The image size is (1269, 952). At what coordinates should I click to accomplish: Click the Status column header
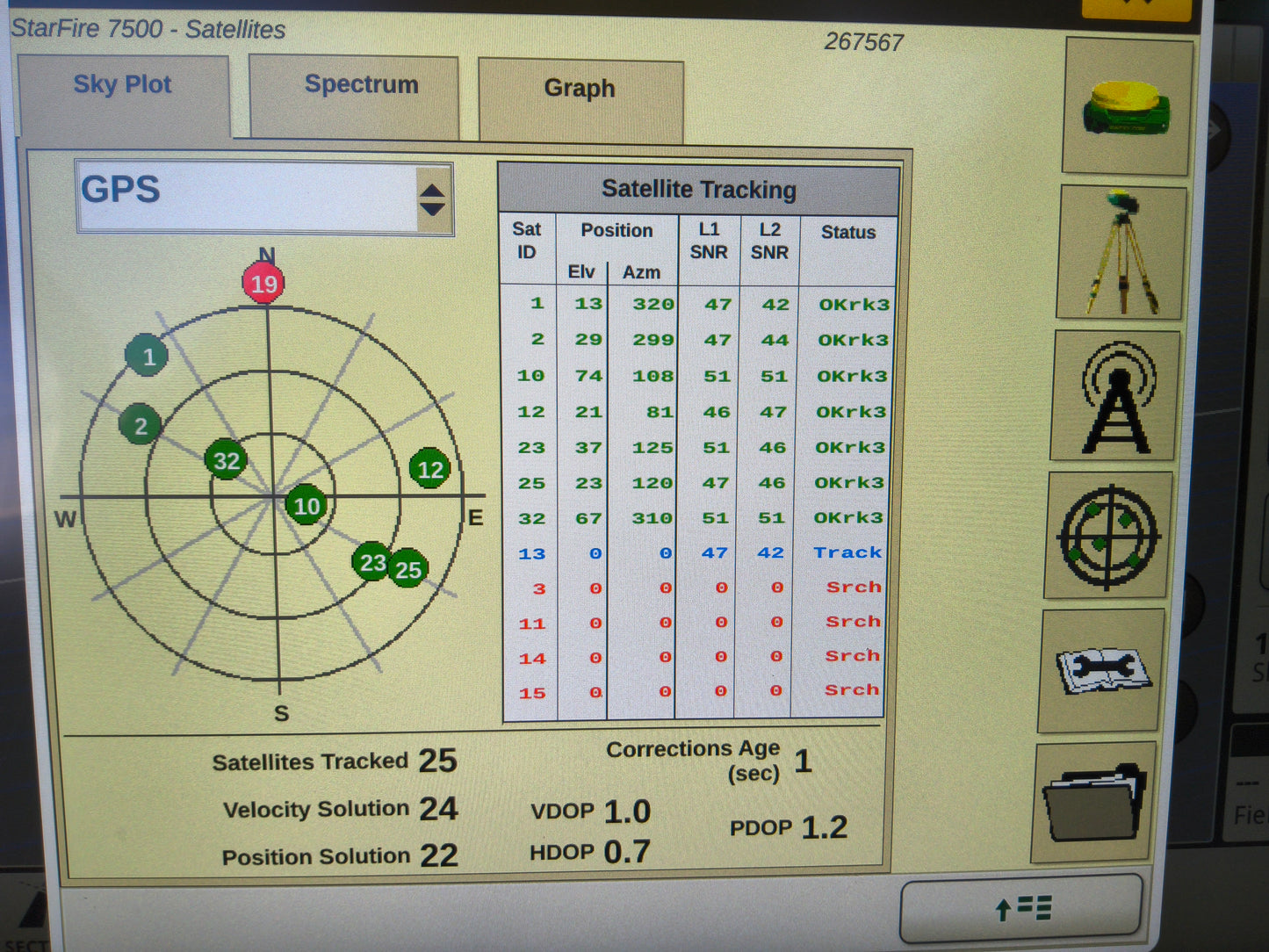click(848, 232)
